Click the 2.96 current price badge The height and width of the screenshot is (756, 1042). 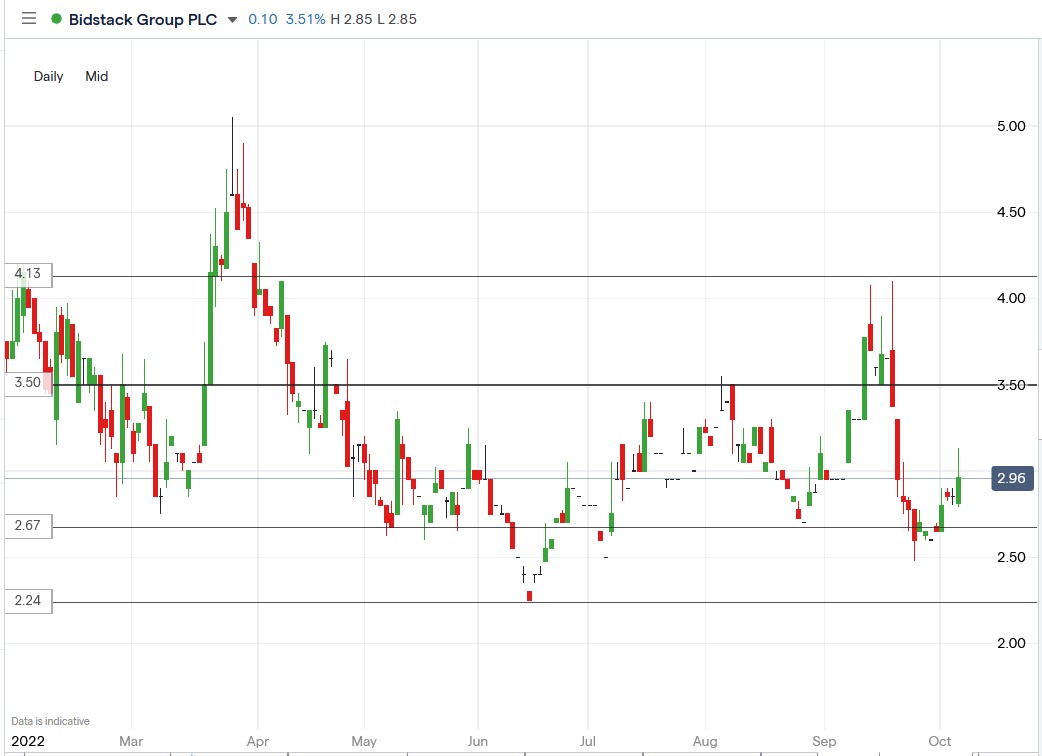click(1010, 479)
